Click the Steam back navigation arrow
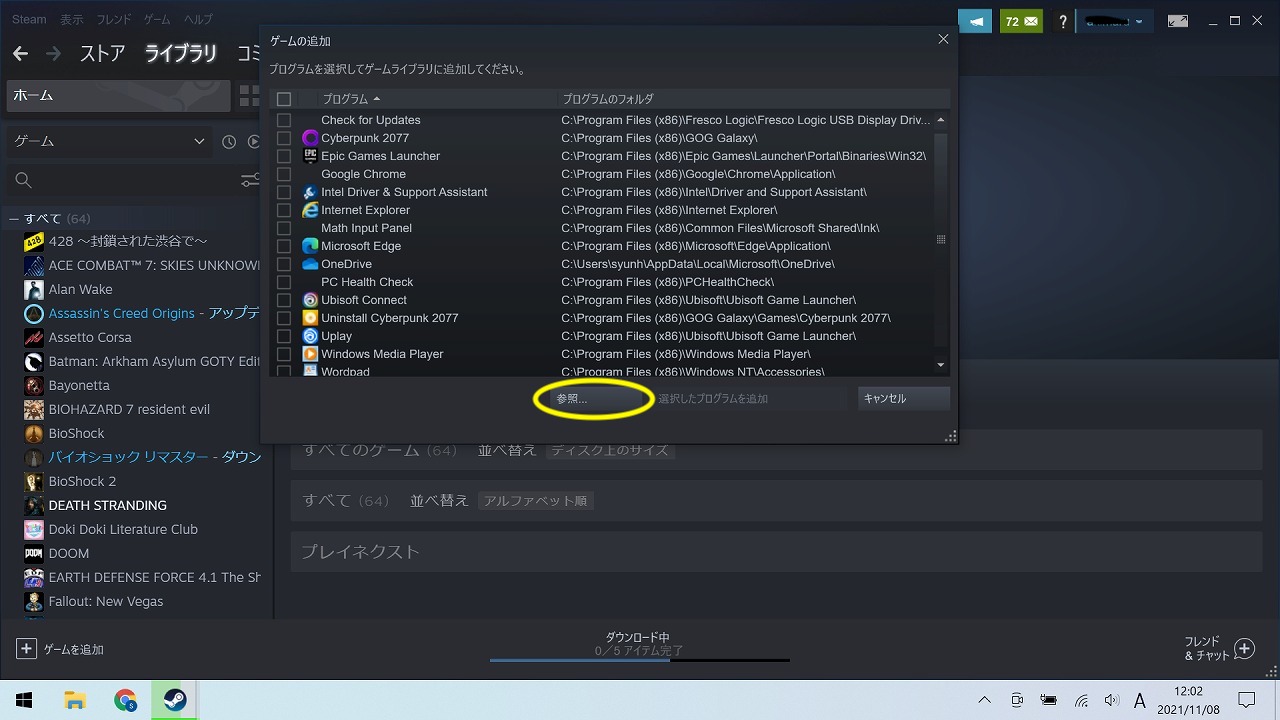The height and width of the screenshot is (720, 1280). click(x=20, y=54)
